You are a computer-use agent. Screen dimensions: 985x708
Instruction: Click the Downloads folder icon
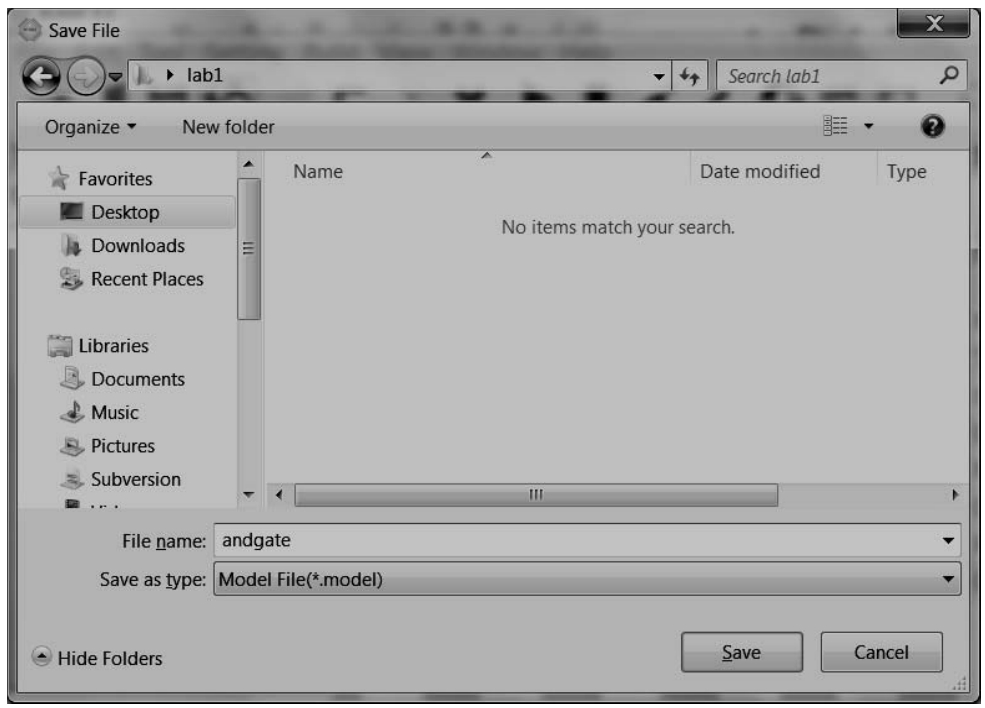click(x=71, y=245)
